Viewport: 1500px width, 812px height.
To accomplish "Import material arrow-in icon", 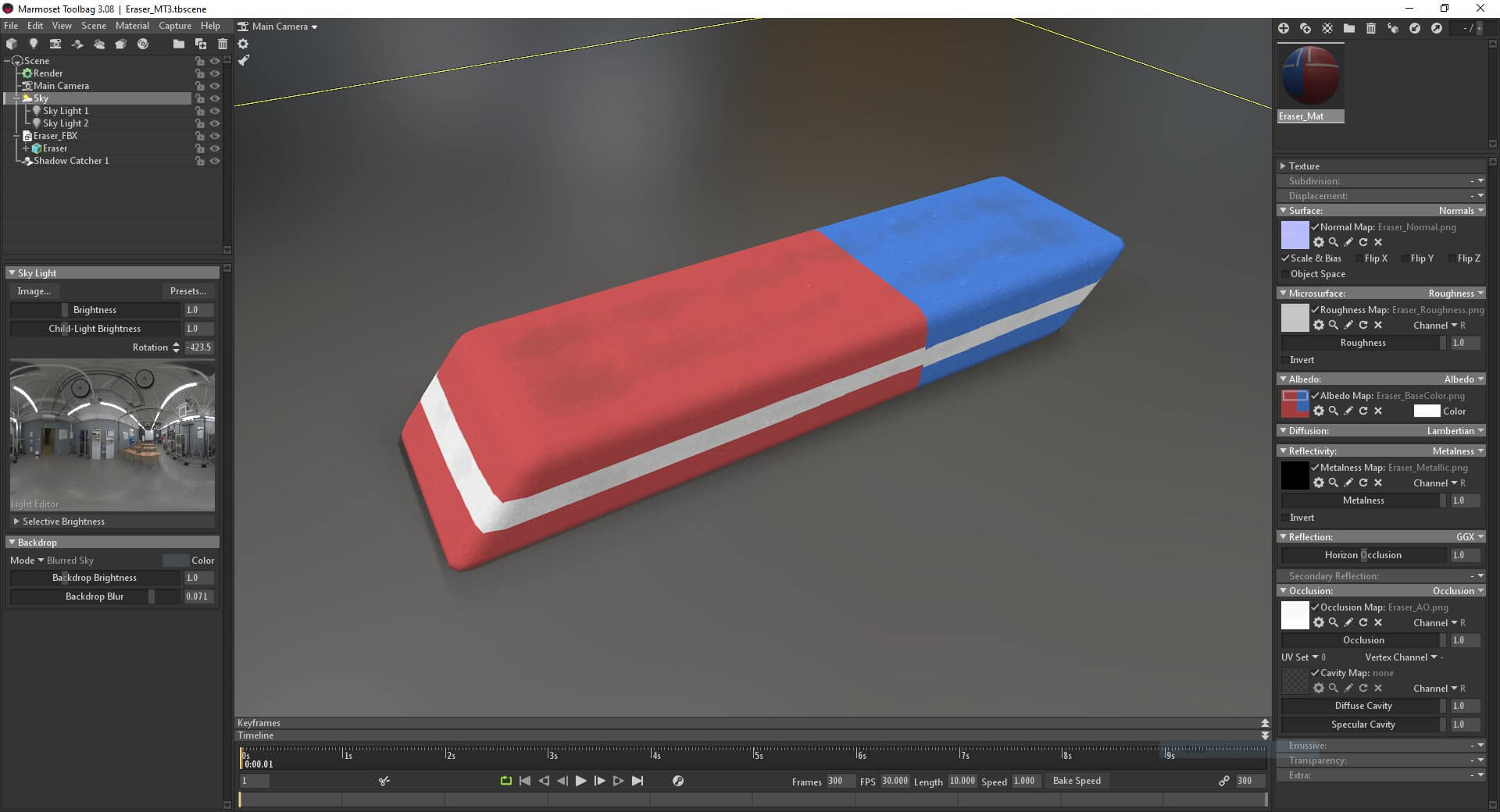I will 1415,28.
